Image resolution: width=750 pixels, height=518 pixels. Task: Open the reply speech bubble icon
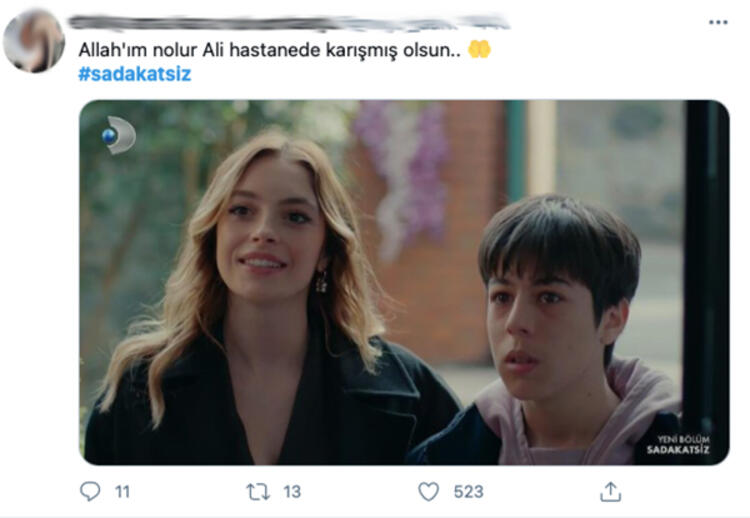pos(90,491)
